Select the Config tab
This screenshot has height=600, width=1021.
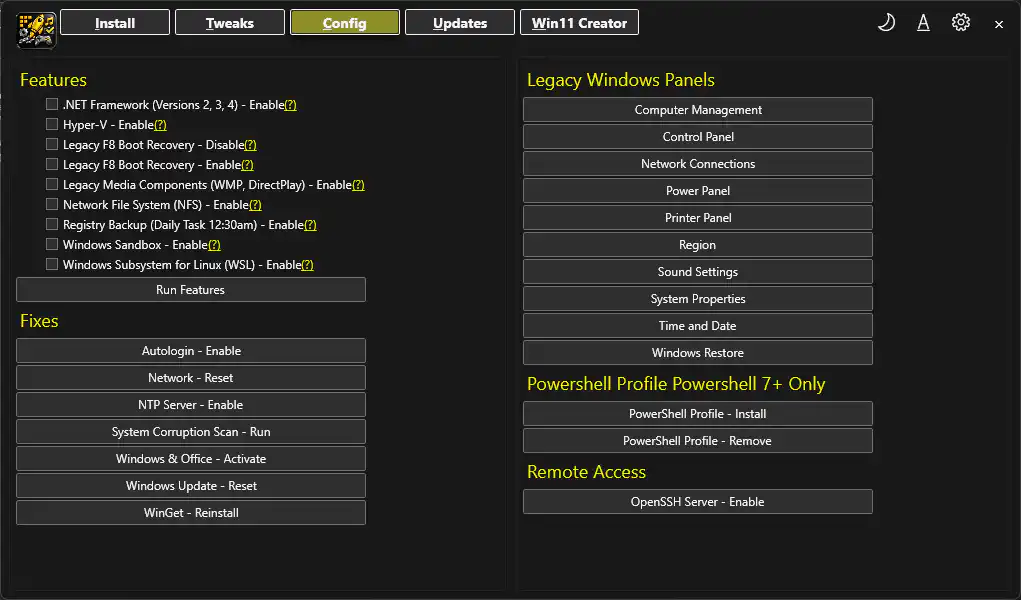point(344,23)
